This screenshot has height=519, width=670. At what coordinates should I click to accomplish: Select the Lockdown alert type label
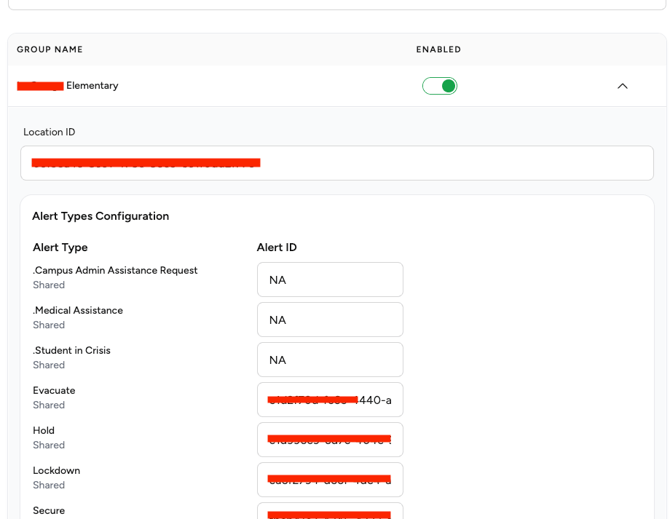click(x=56, y=470)
